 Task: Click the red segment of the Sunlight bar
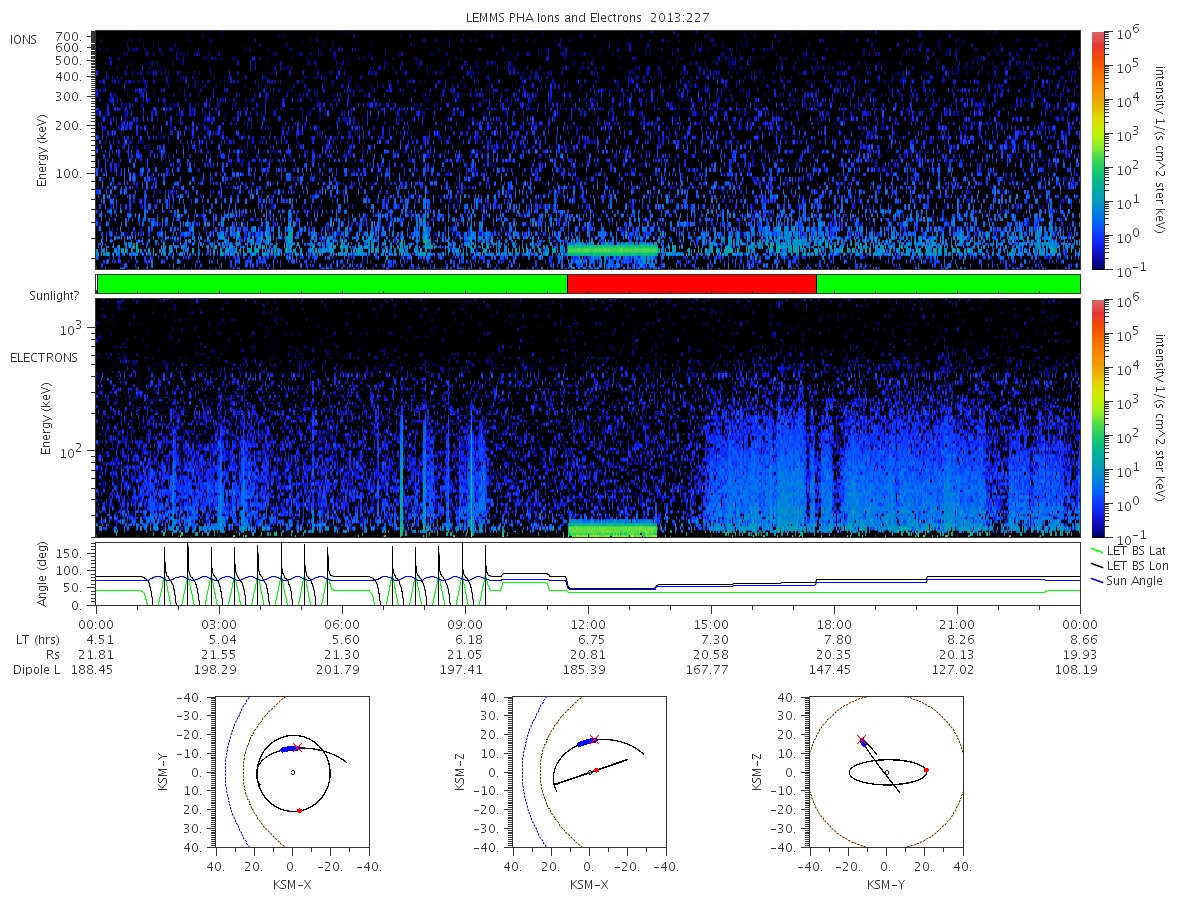[692, 284]
